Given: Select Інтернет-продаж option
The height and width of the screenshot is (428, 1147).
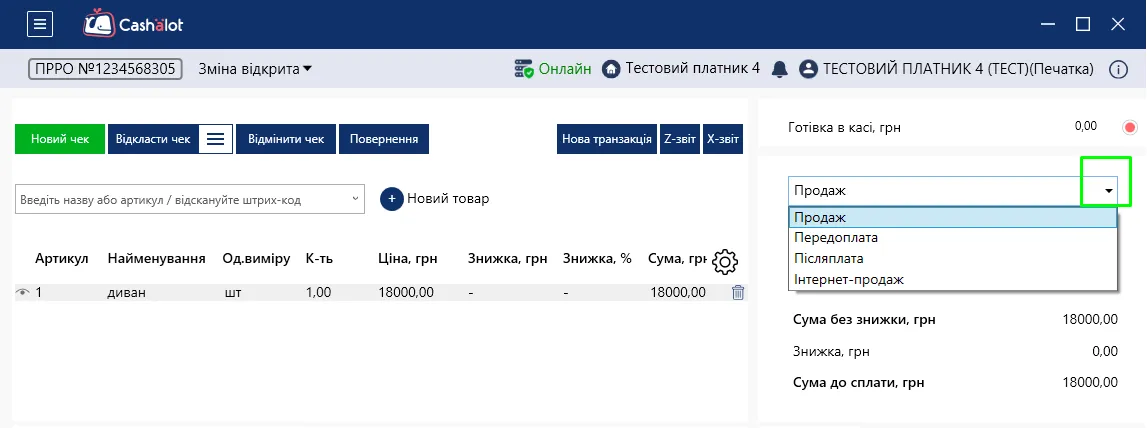Looking at the screenshot, I should (953, 279).
